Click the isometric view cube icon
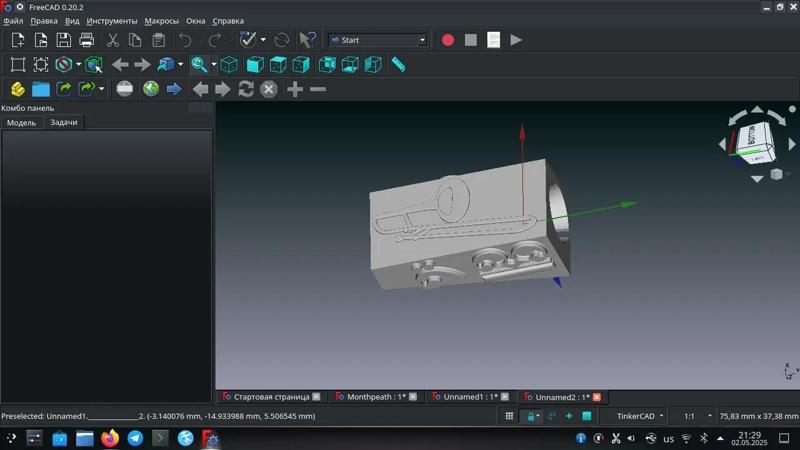This screenshot has width=800, height=450. click(229, 65)
